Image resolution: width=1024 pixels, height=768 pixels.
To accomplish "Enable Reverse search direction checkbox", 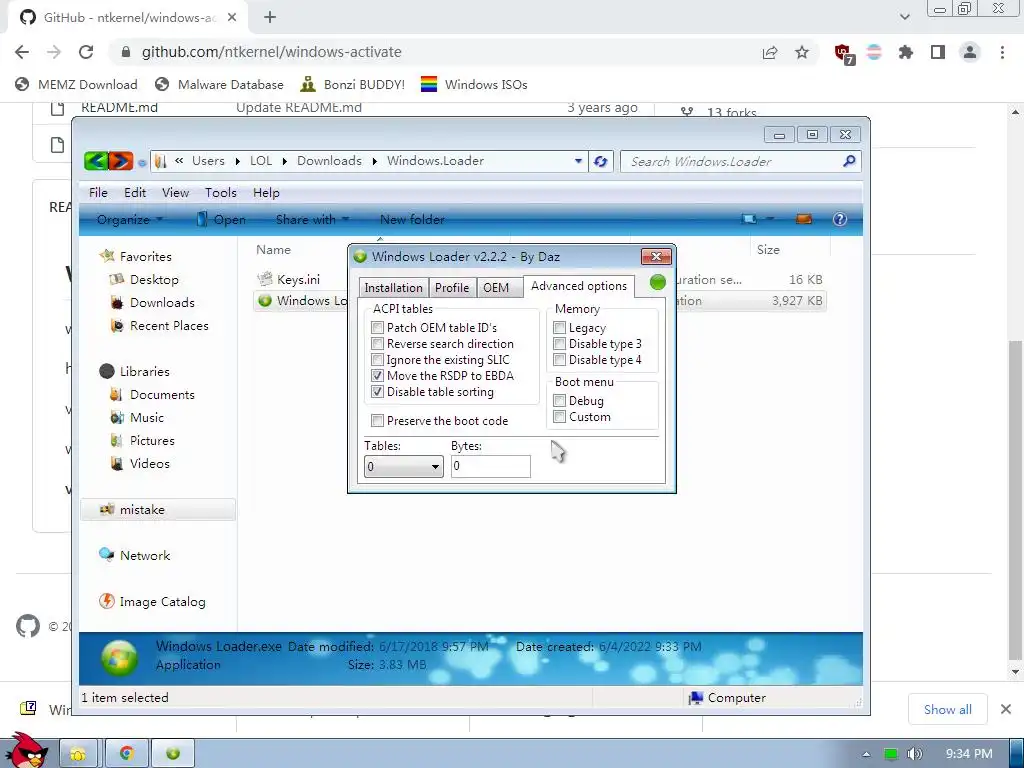I will click(x=377, y=344).
